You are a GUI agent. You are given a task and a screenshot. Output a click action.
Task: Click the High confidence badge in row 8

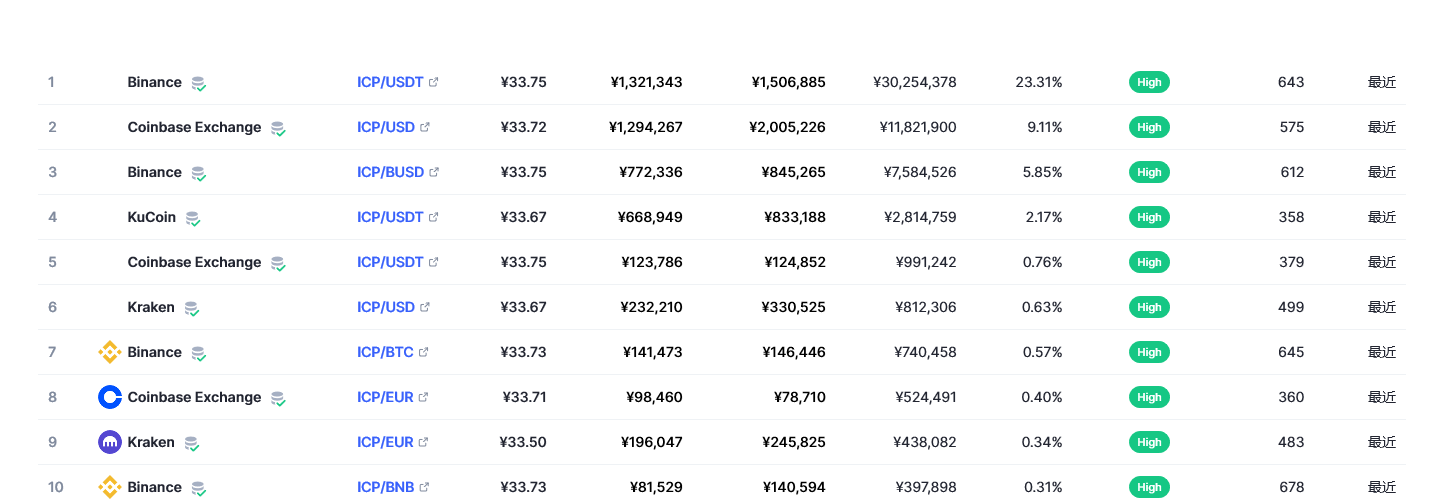pyautogui.click(x=1149, y=397)
